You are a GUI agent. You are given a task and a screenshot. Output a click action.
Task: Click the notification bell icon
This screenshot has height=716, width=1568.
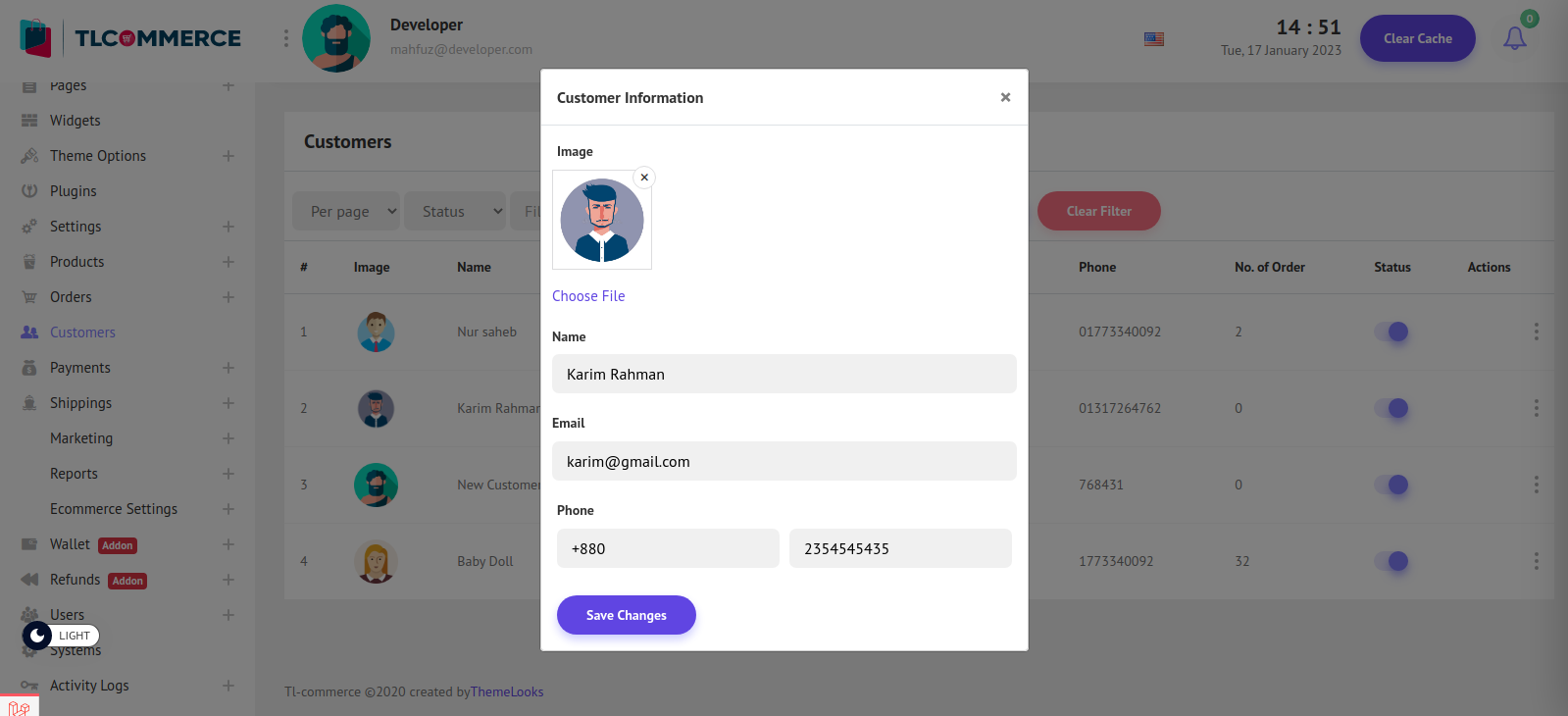tap(1514, 38)
